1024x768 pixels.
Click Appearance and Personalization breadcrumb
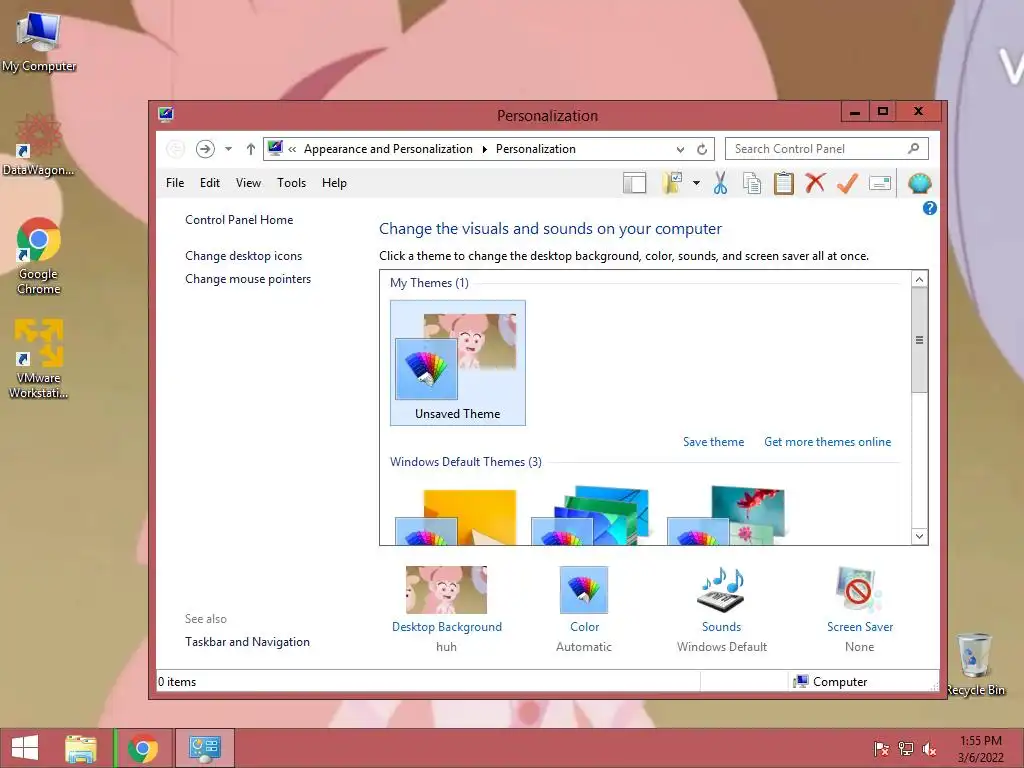coord(388,149)
